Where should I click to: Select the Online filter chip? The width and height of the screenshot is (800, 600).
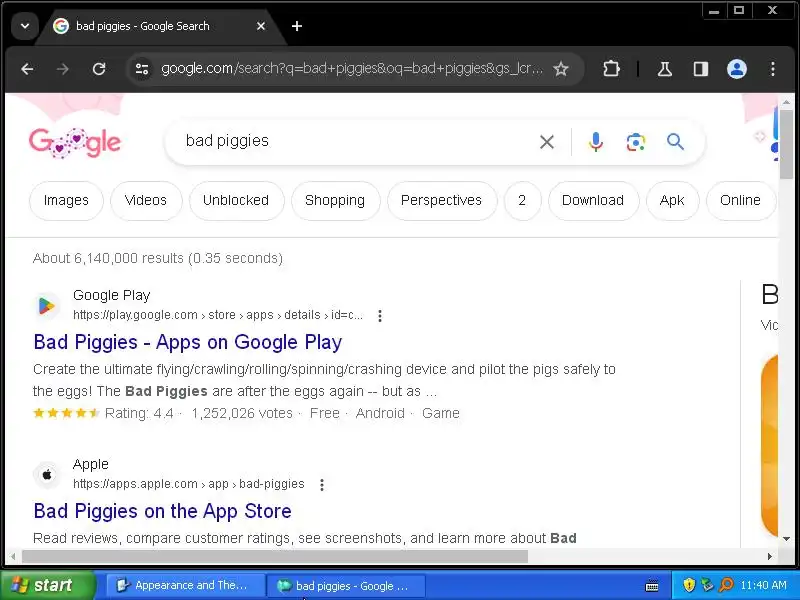[740, 201]
